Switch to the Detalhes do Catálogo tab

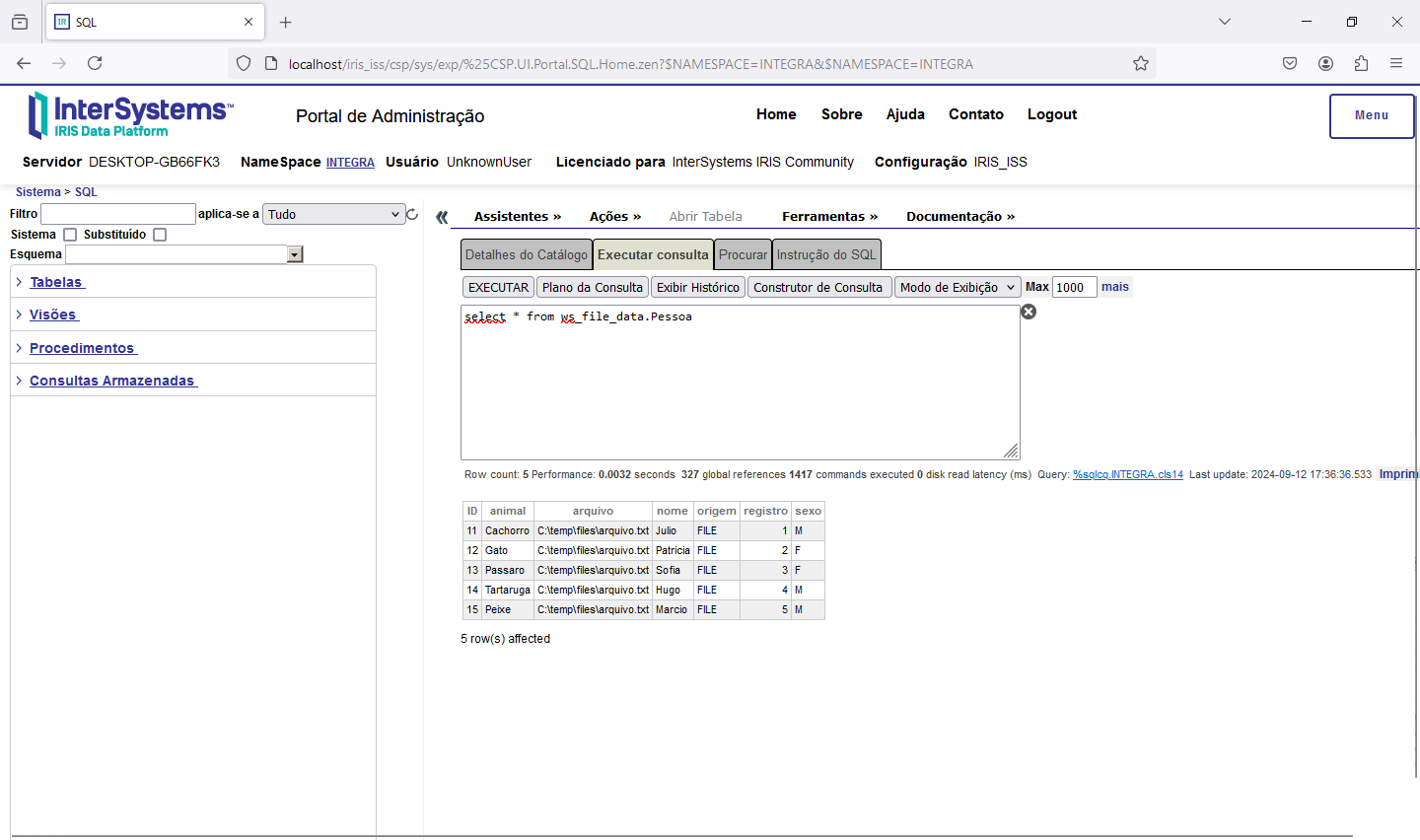pos(526,254)
